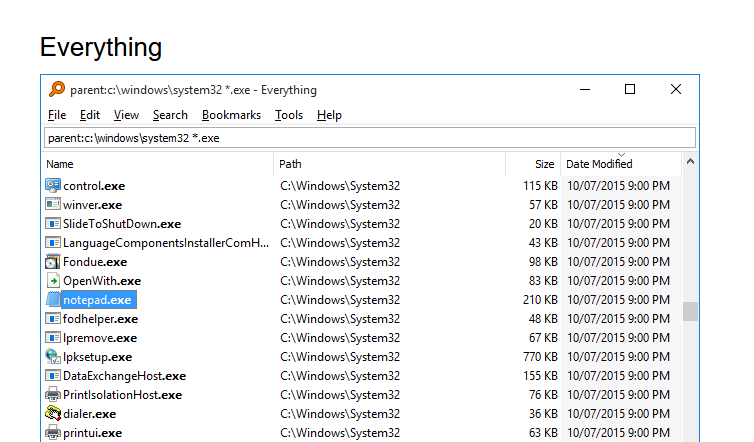This screenshot has height=442, width=754.
Task: Select the LanguageComponentsInstallerComH... file name
Action: click(166, 243)
